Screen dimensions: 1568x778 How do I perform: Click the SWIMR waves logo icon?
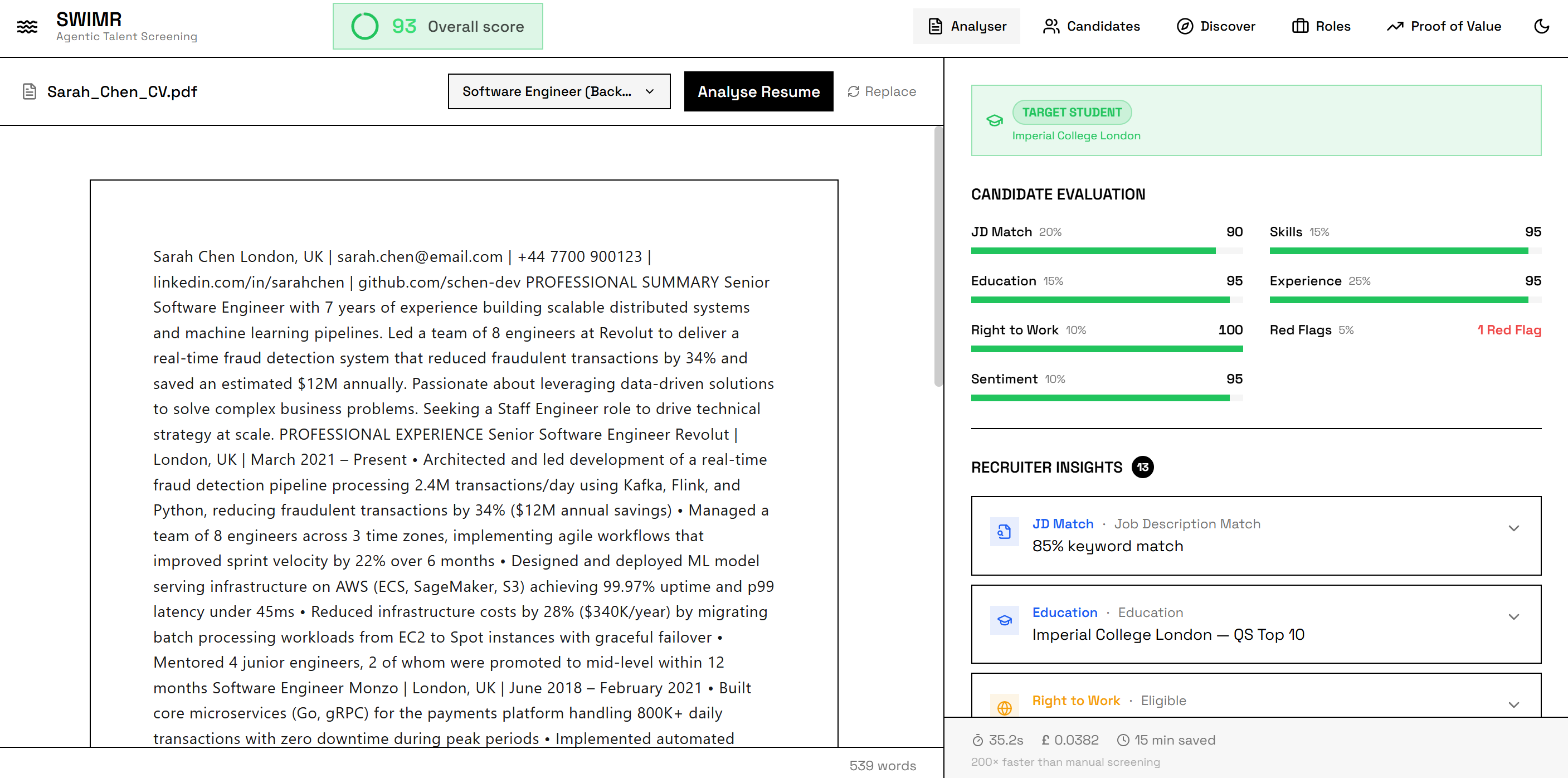point(27,27)
